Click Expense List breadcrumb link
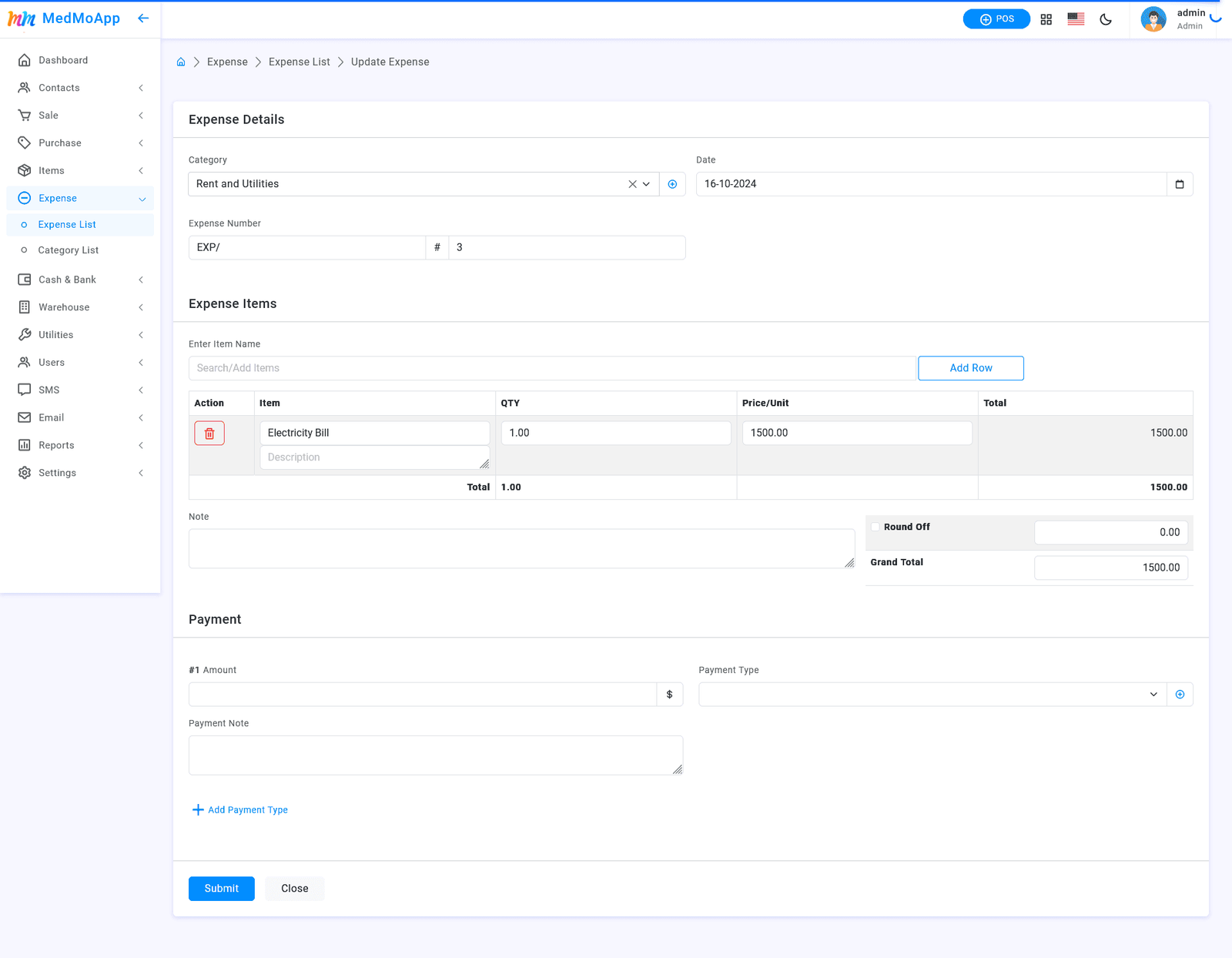Screen dimensions: 1232x958 (300, 62)
